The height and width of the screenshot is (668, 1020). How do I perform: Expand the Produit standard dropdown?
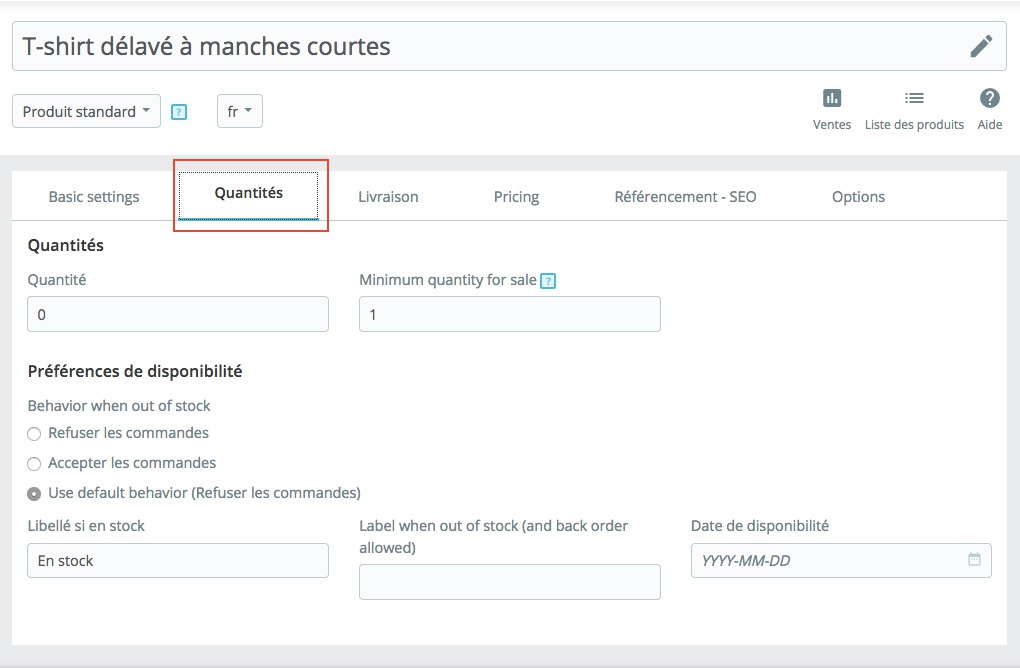86,111
